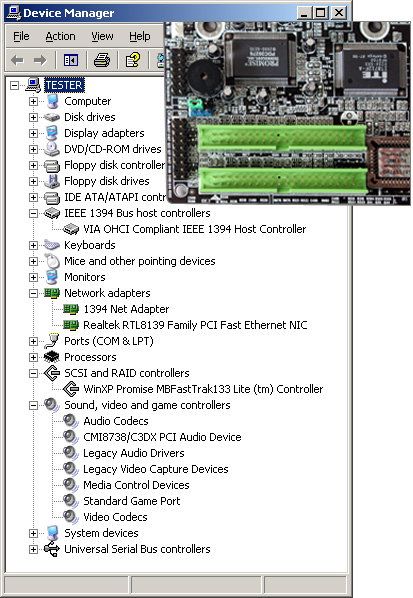
Task: Click the Monitors category label
Action: point(85,277)
